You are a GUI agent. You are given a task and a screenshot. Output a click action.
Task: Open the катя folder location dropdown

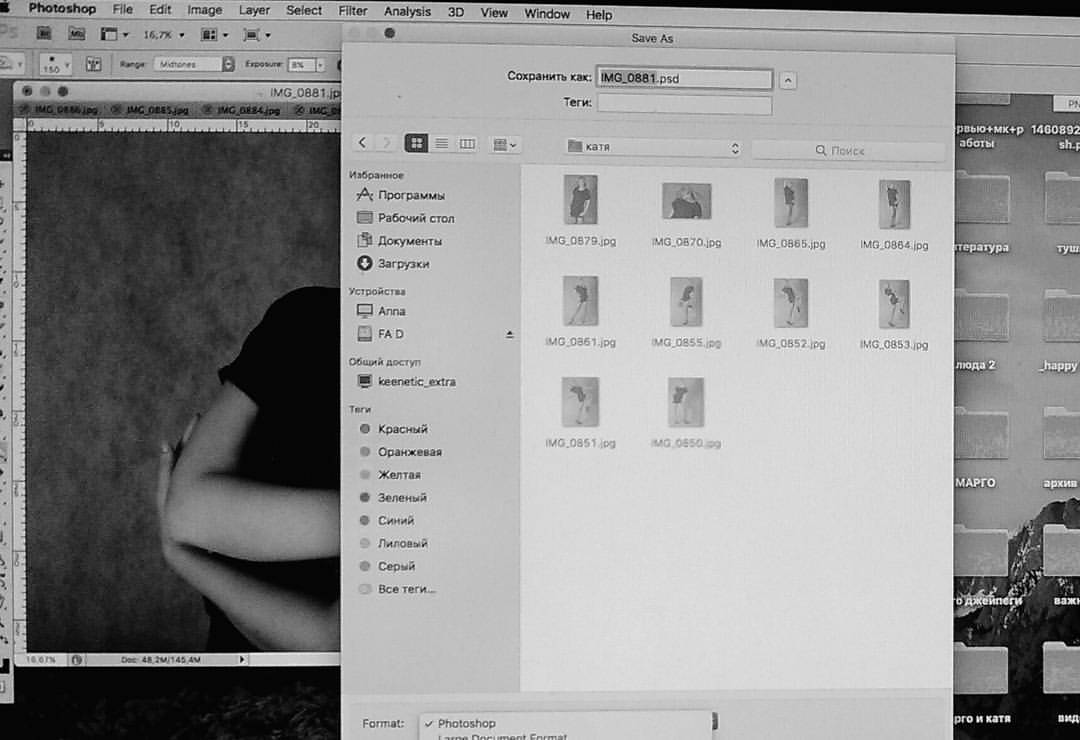click(653, 147)
